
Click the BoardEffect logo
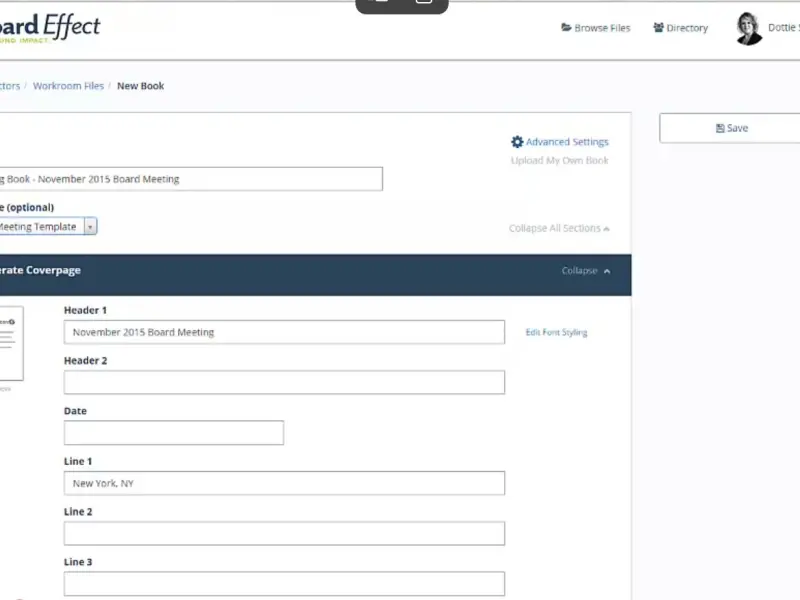click(x=50, y=27)
